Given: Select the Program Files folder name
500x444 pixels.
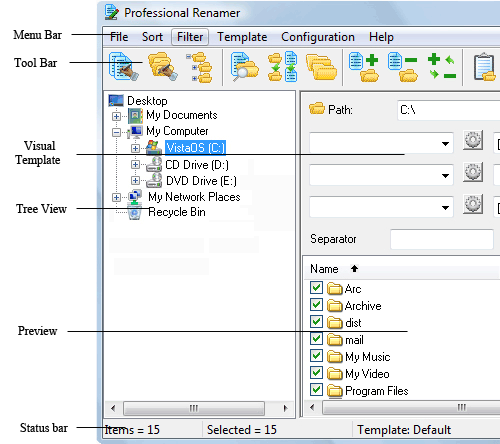Looking at the screenshot, I should point(377,391).
